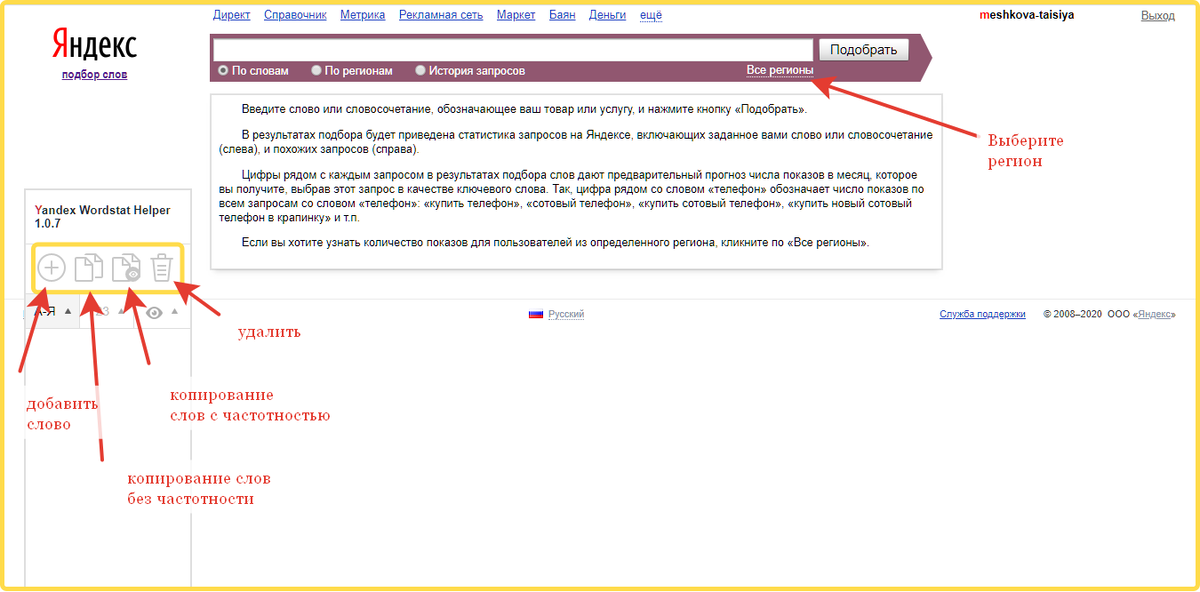Click the meshkova-taisiya username
The width and height of the screenshot is (1200, 592).
[1026, 16]
